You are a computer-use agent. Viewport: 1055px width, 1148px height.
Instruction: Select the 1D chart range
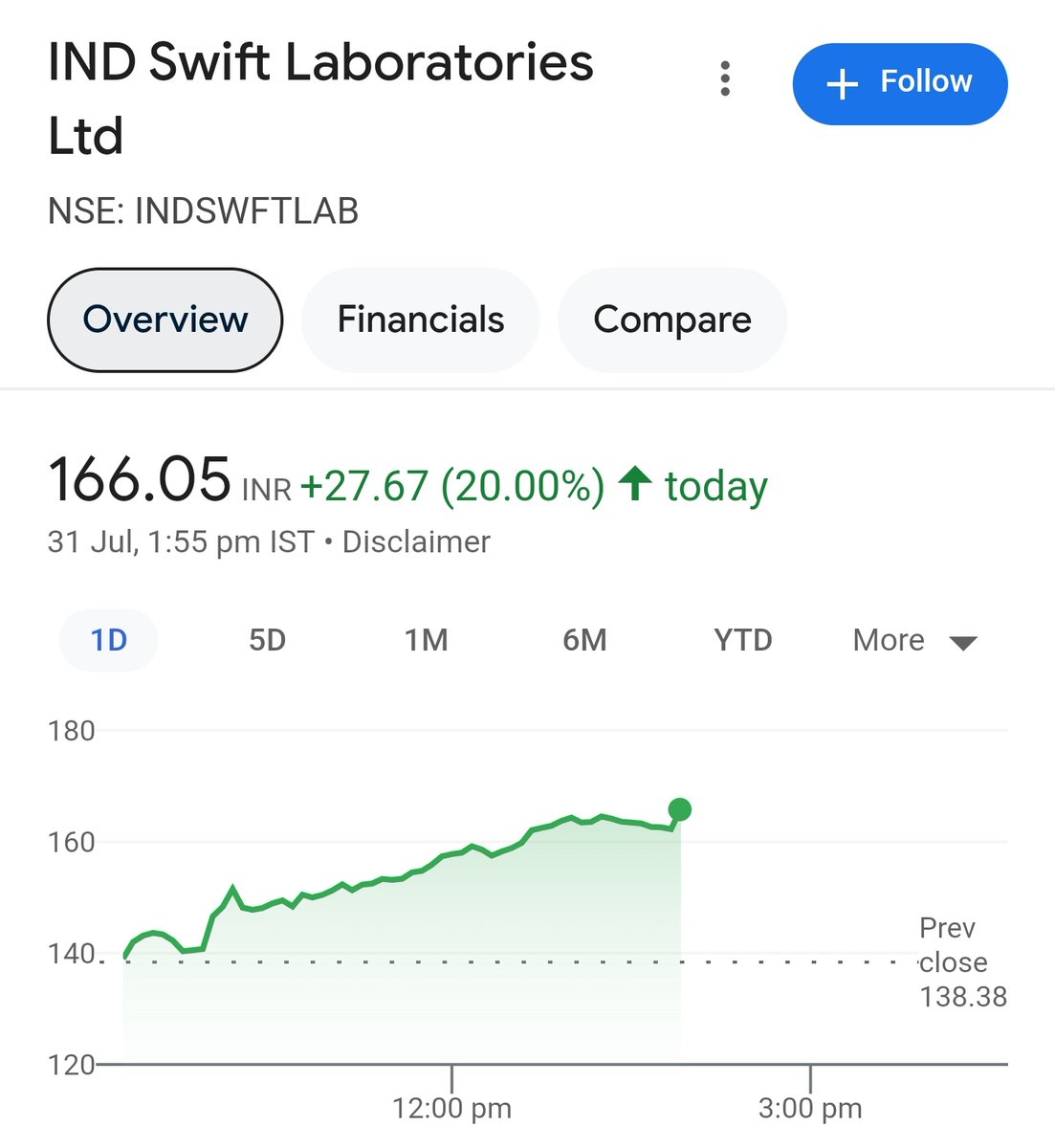pos(108,640)
